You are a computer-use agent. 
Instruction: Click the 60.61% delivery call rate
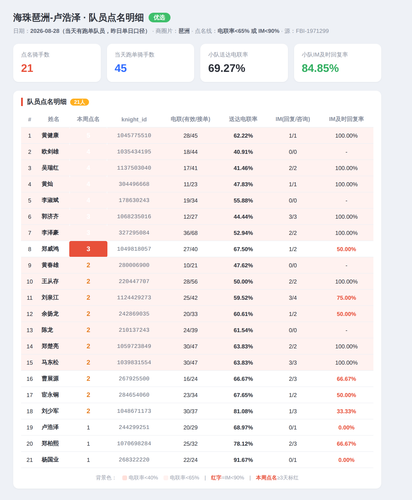point(243,314)
